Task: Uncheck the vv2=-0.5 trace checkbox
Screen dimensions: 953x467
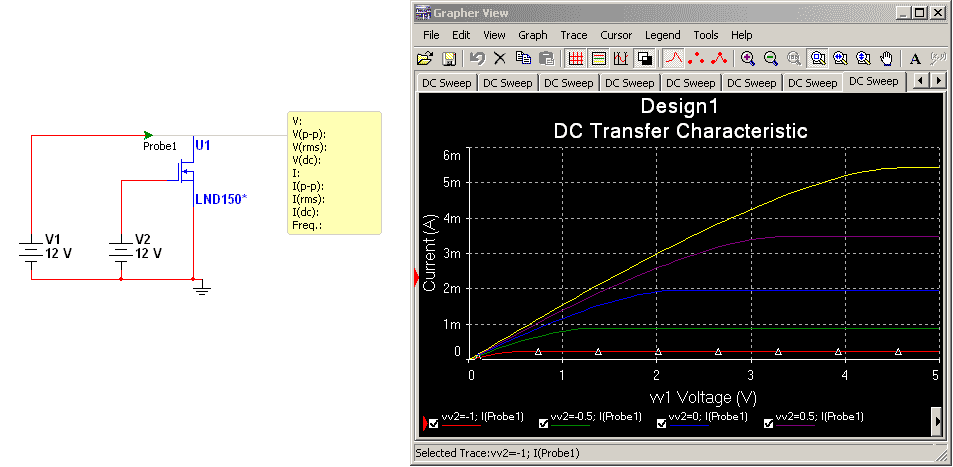Action: [543, 424]
